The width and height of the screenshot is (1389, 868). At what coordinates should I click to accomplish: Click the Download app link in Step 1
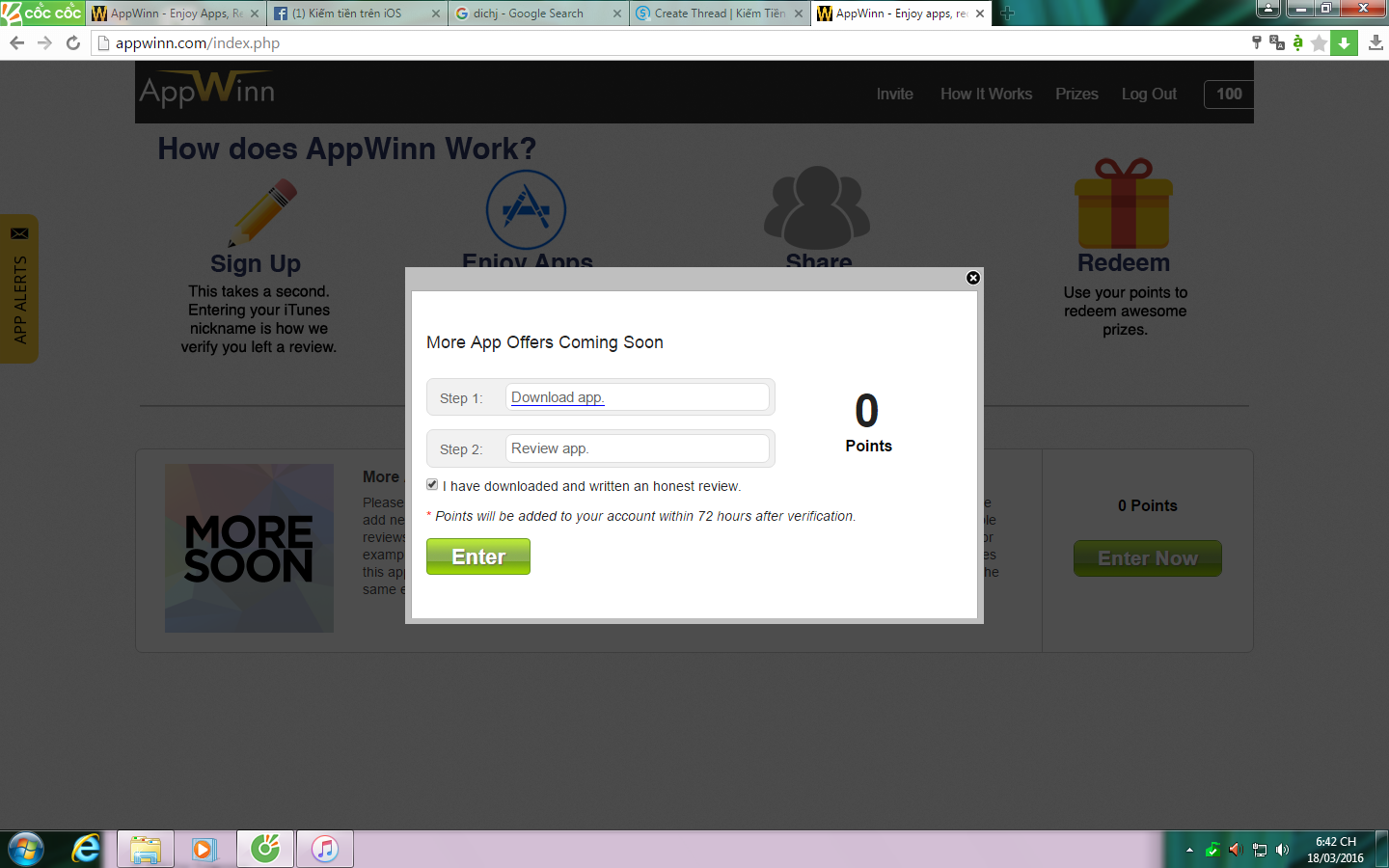[x=558, y=397]
